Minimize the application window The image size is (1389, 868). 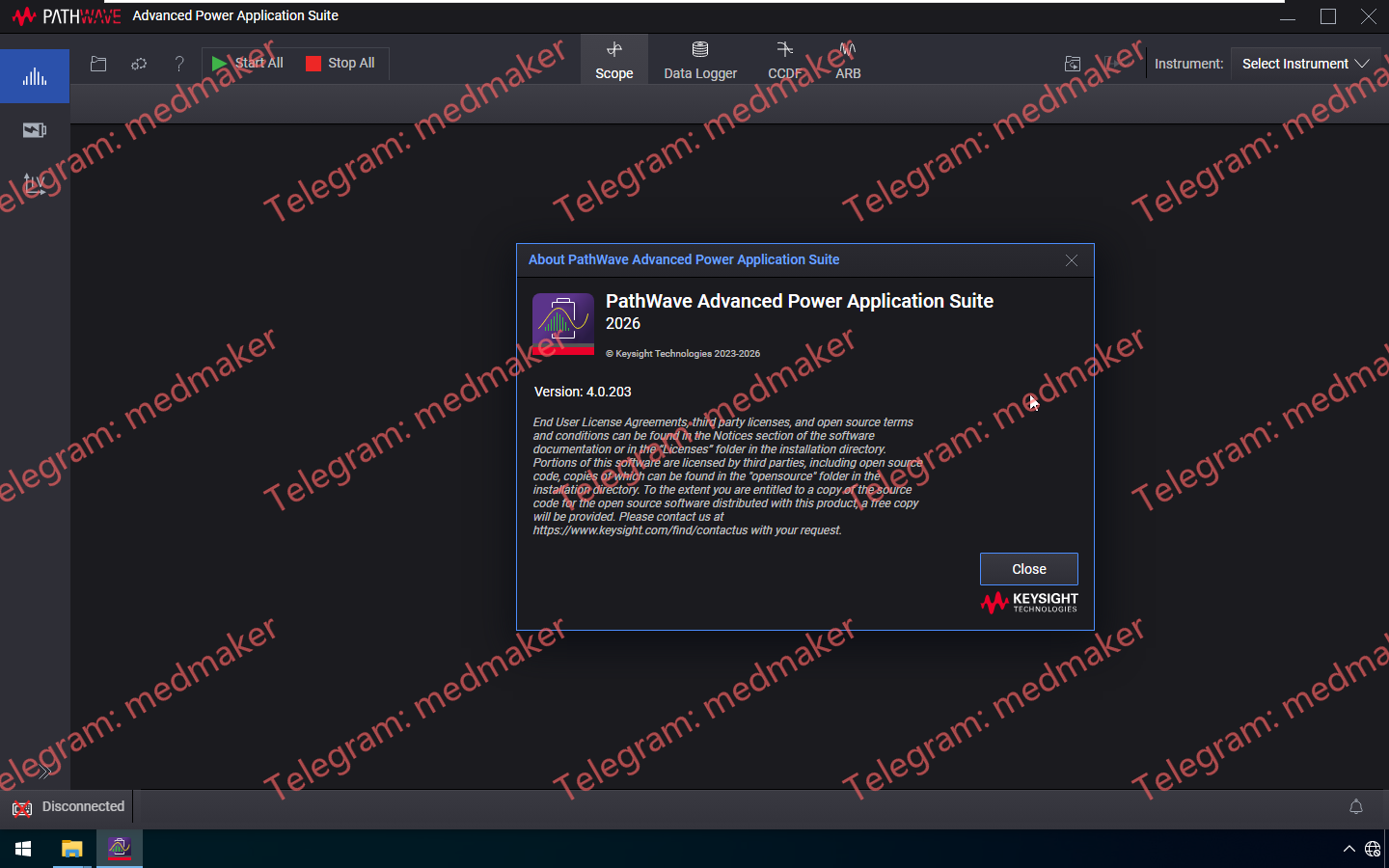tap(1288, 16)
